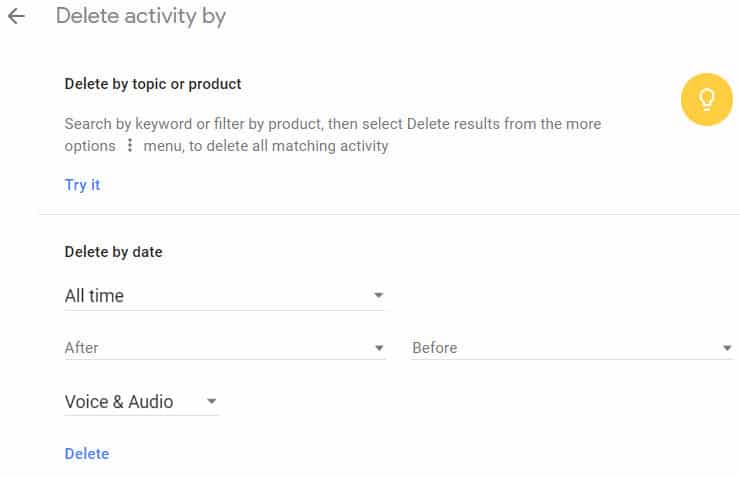Image resolution: width=740 pixels, height=477 pixels.
Task: Open the After date dropdown arrow
Action: click(379, 348)
